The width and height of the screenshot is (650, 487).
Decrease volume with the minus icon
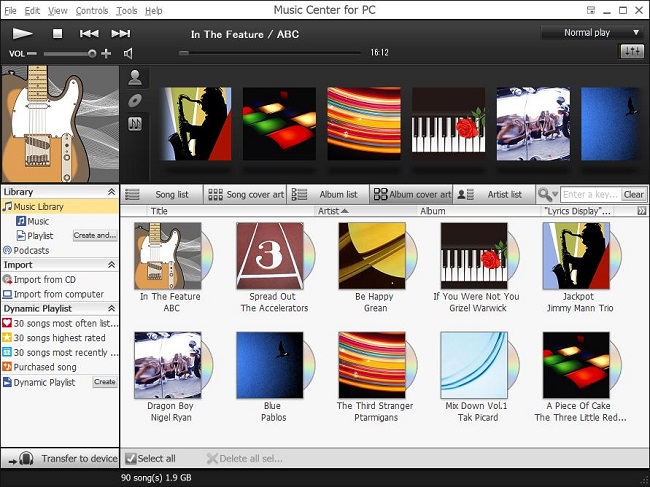pyautogui.click(x=32, y=53)
